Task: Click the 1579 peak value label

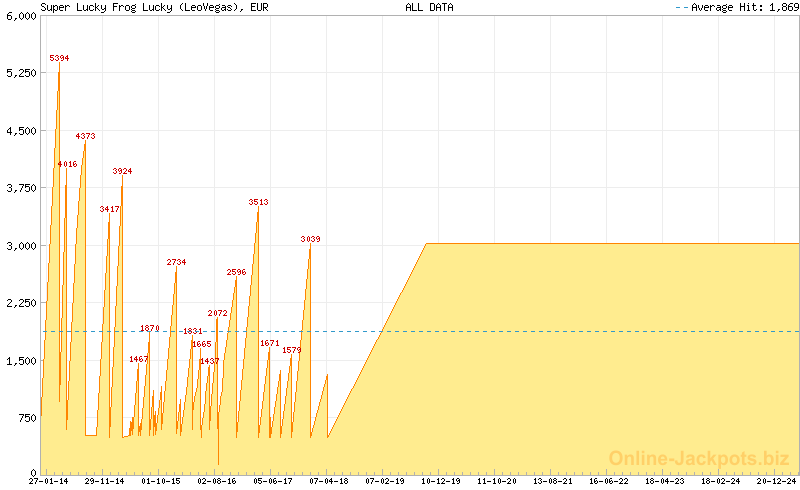Action: 292,350
